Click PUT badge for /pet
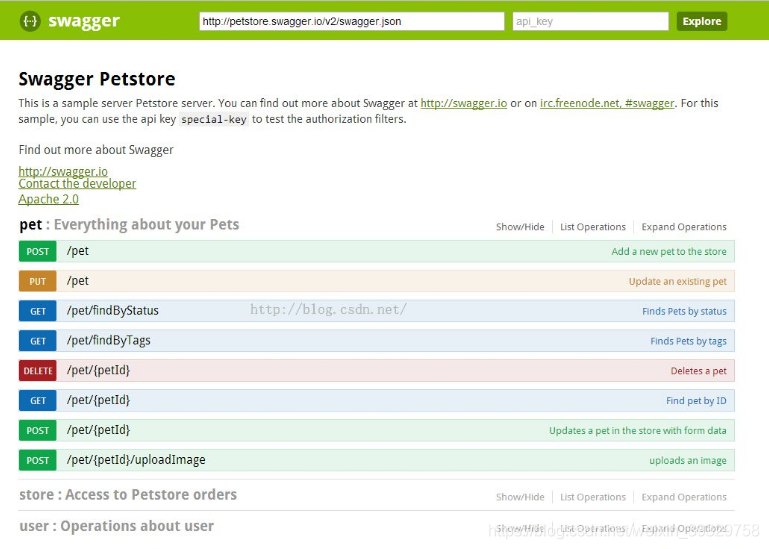The height and width of the screenshot is (549, 769). pyautogui.click(x=38, y=281)
